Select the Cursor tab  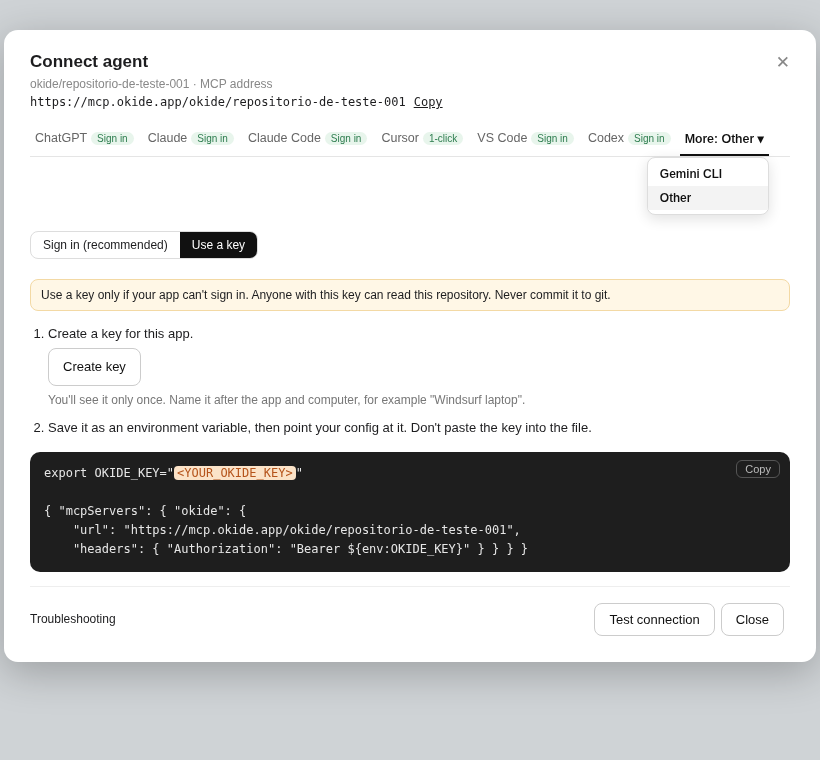pyautogui.click(x=422, y=138)
